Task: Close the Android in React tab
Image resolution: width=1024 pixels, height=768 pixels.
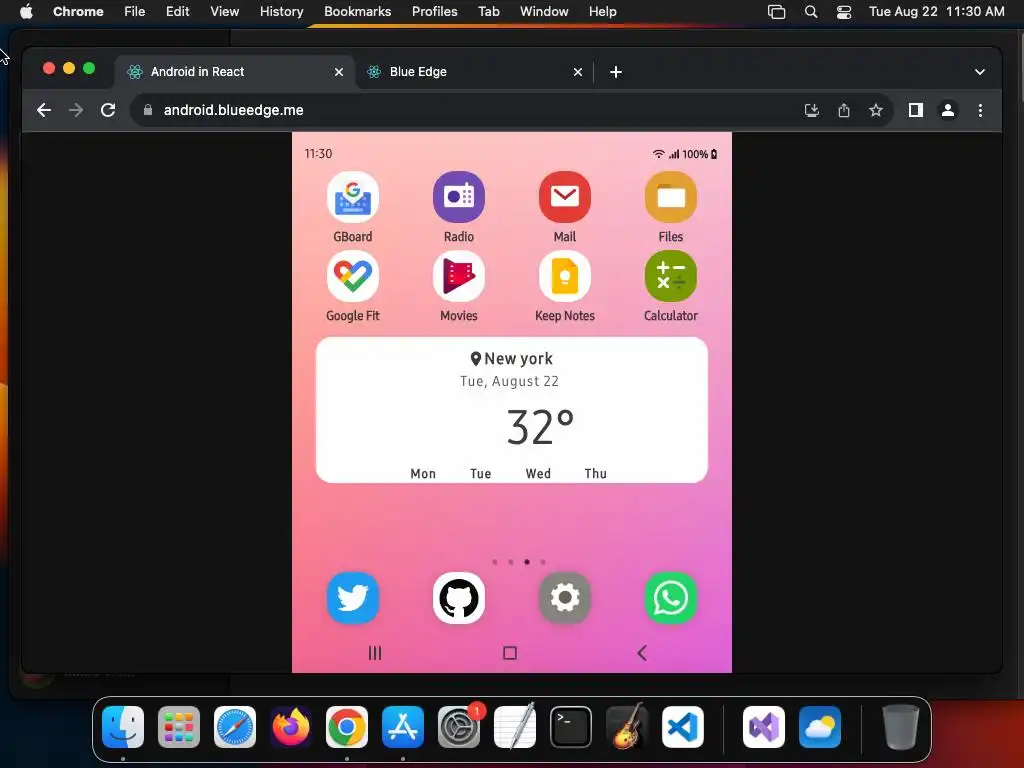Action: (339, 72)
